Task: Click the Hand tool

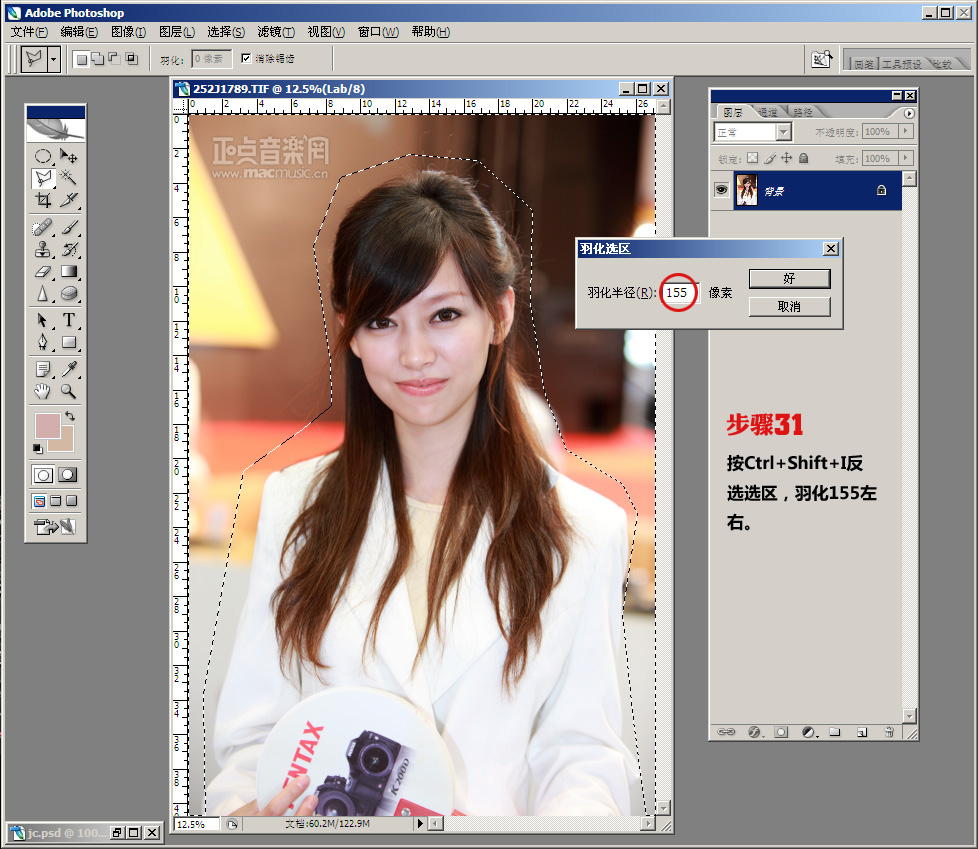Action: (x=43, y=391)
